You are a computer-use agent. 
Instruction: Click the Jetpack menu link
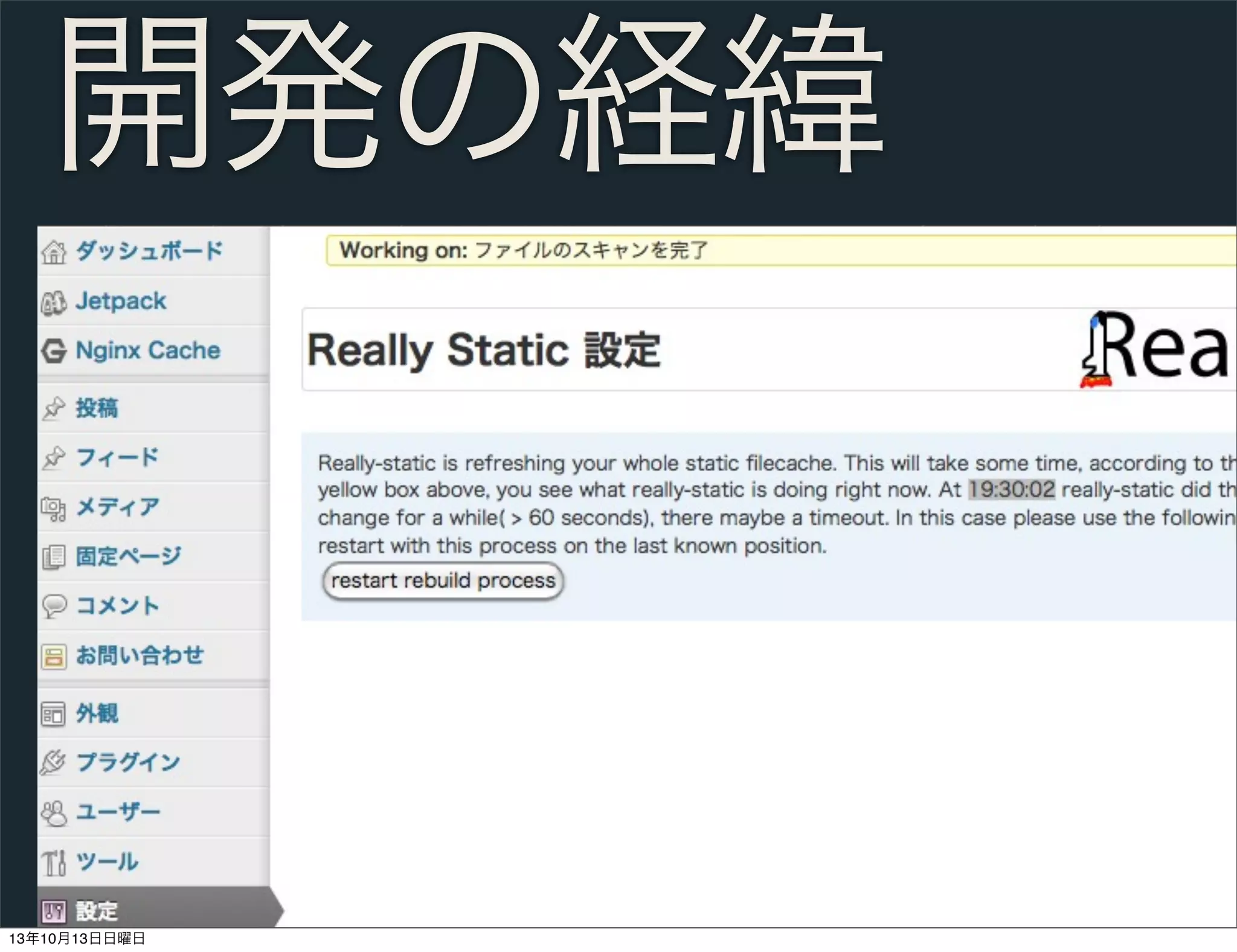(121, 301)
